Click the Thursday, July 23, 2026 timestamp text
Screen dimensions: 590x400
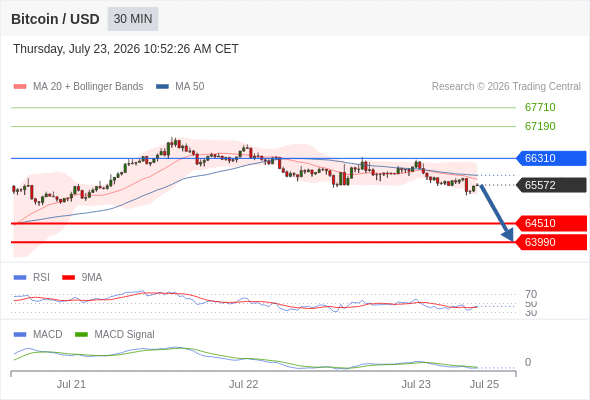126,49
